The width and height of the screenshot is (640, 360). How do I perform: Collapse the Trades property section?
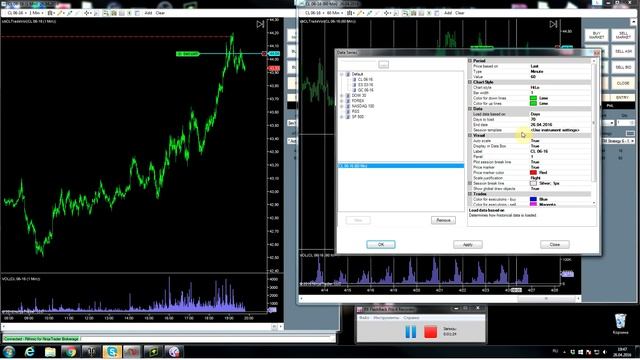click(x=470, y=194)
